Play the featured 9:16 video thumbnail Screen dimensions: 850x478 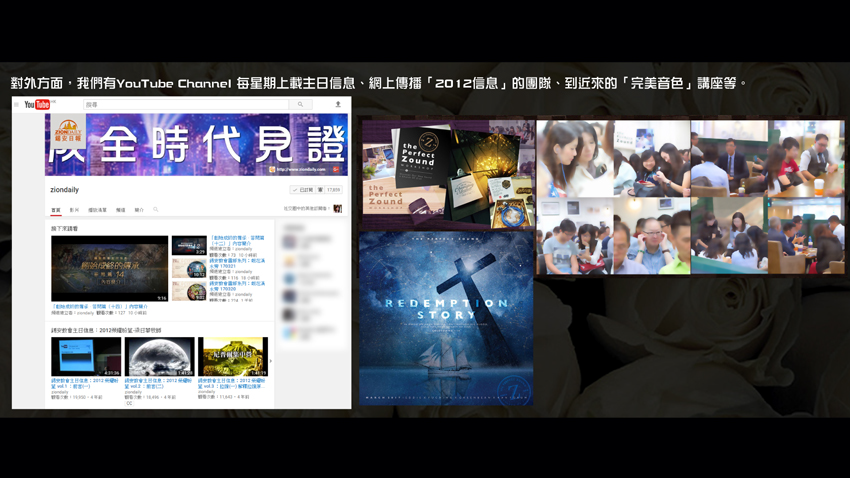pos(110,268)
